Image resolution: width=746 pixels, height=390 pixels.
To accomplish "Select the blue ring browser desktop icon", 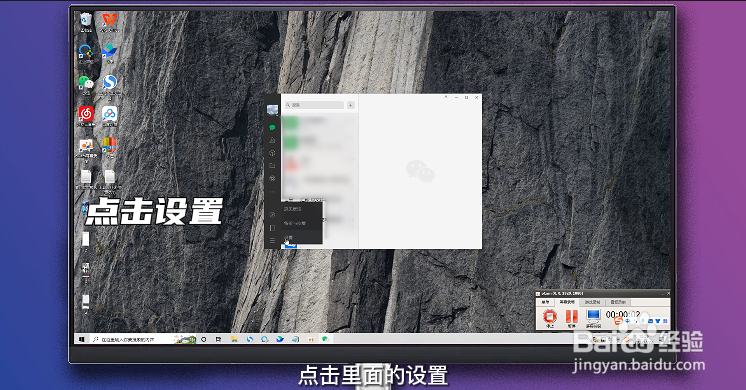I will 86,53.
